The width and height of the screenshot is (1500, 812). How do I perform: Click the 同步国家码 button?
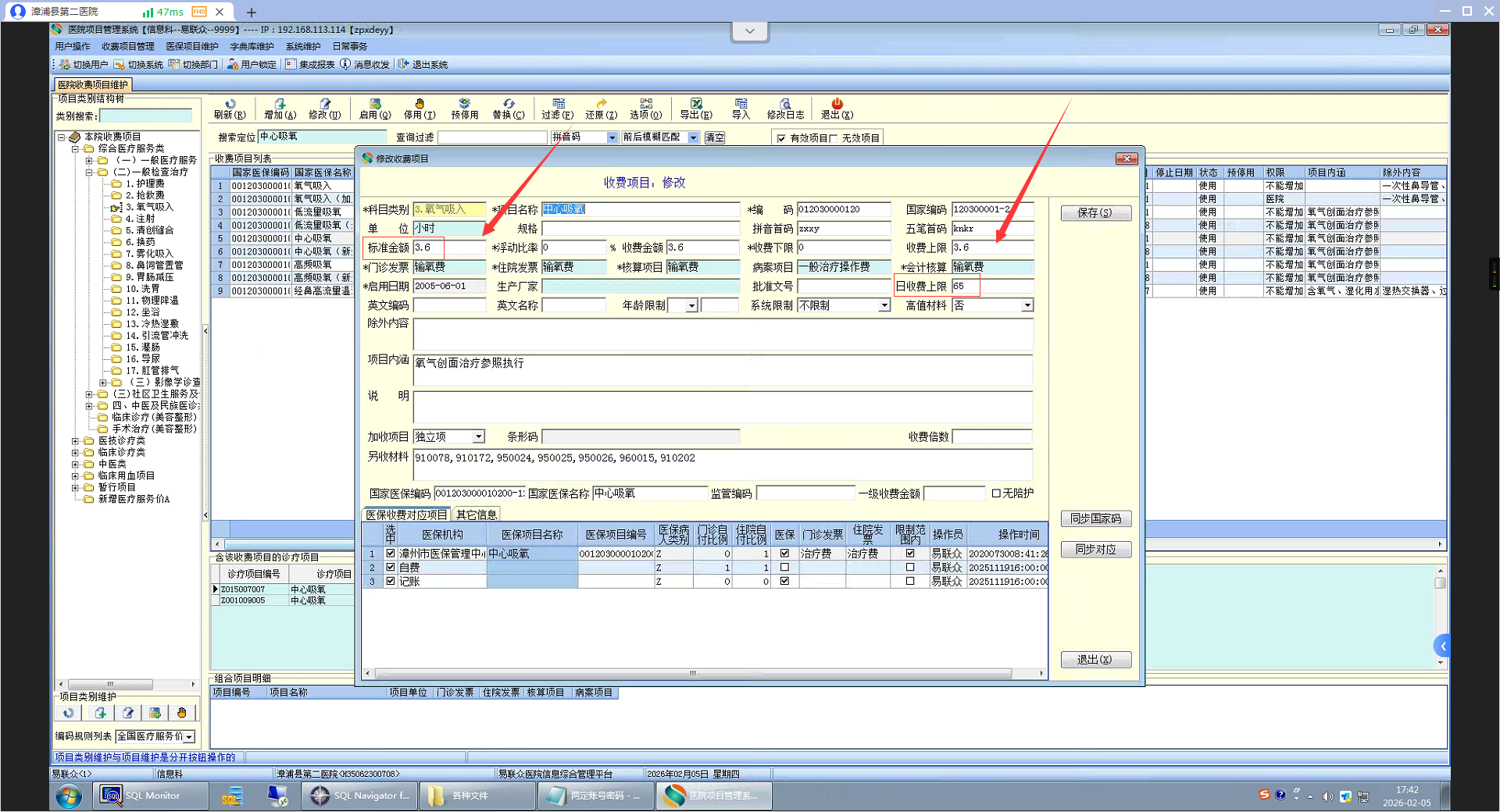pos(1095,518)
